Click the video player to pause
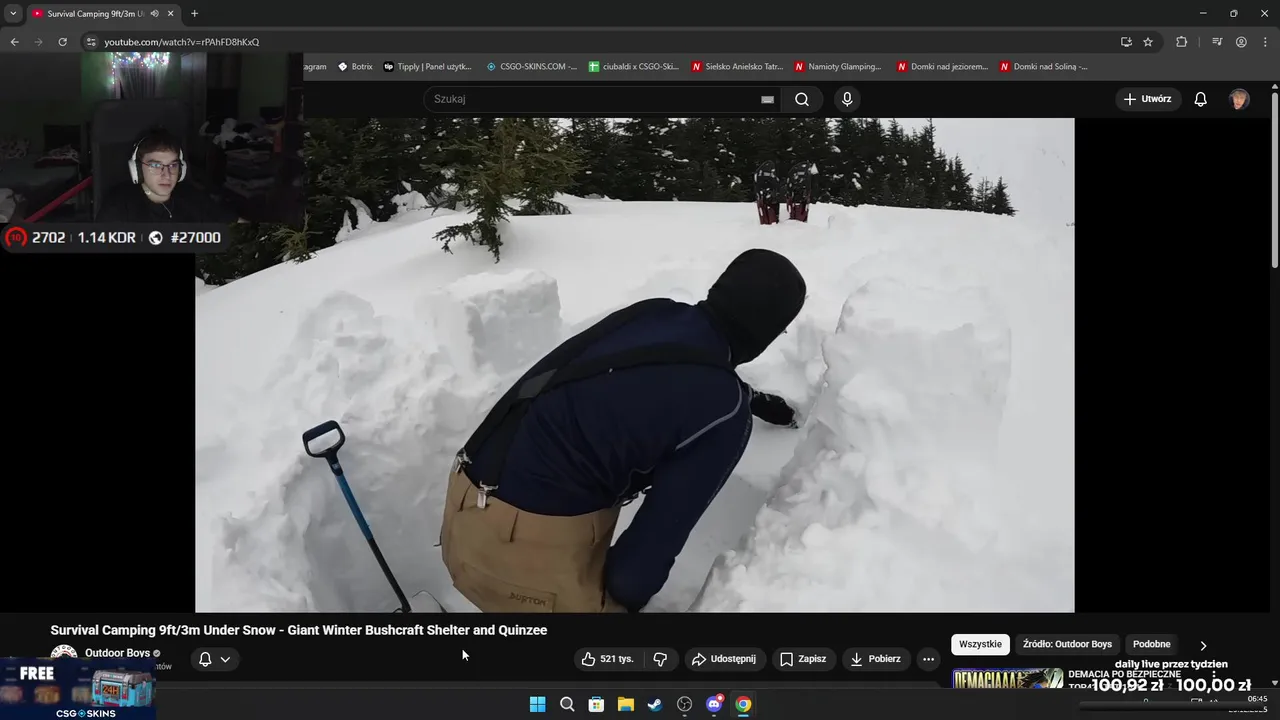The width and height of the screenshot is (1280, 720). [x=635, y=365]
